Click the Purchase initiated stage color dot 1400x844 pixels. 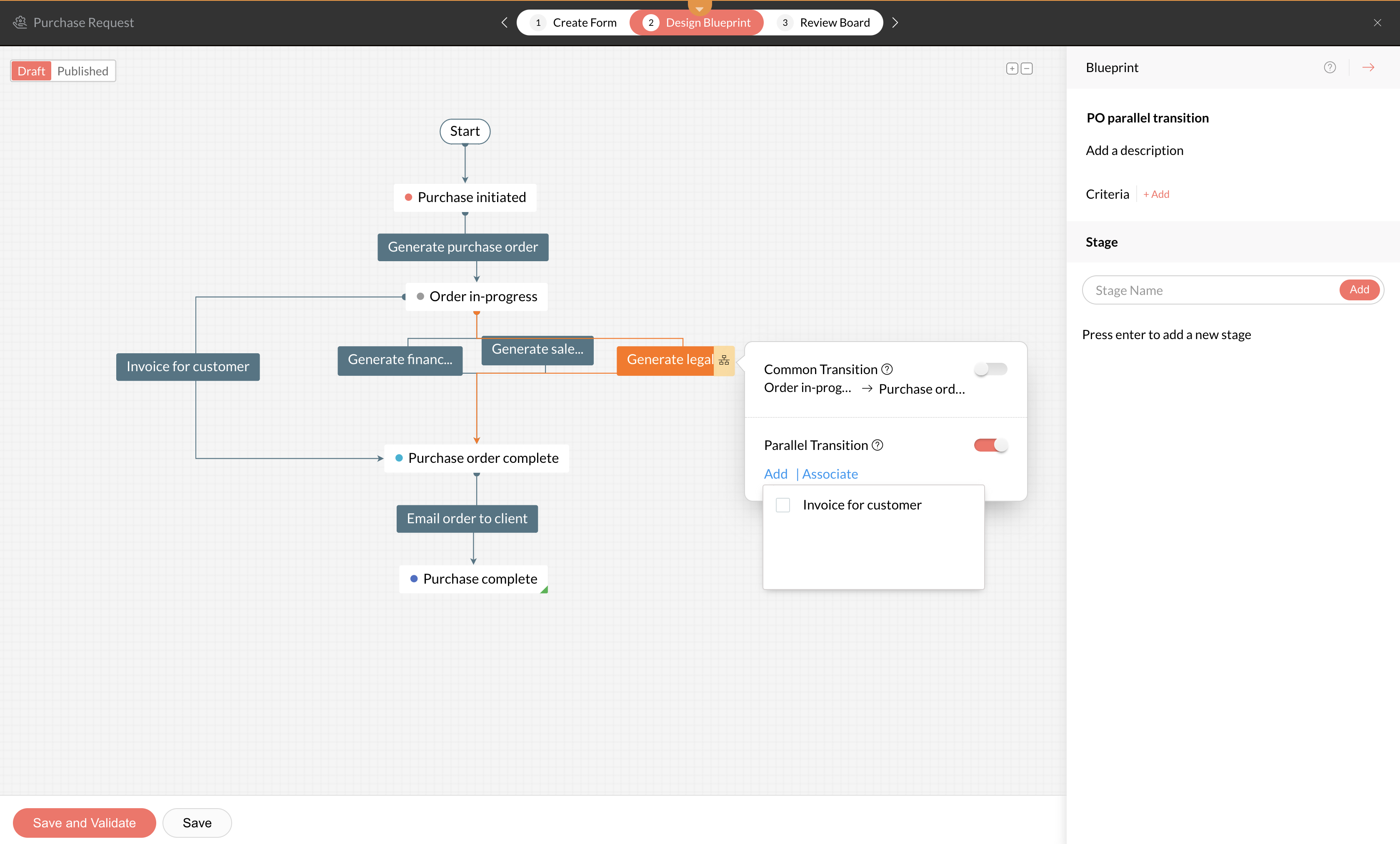pos(408,197)
